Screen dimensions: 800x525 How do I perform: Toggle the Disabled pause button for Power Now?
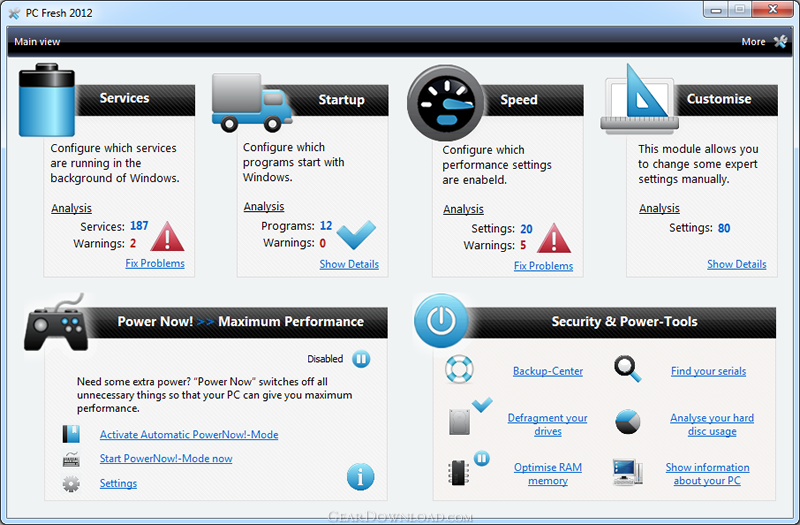[361, 359]
